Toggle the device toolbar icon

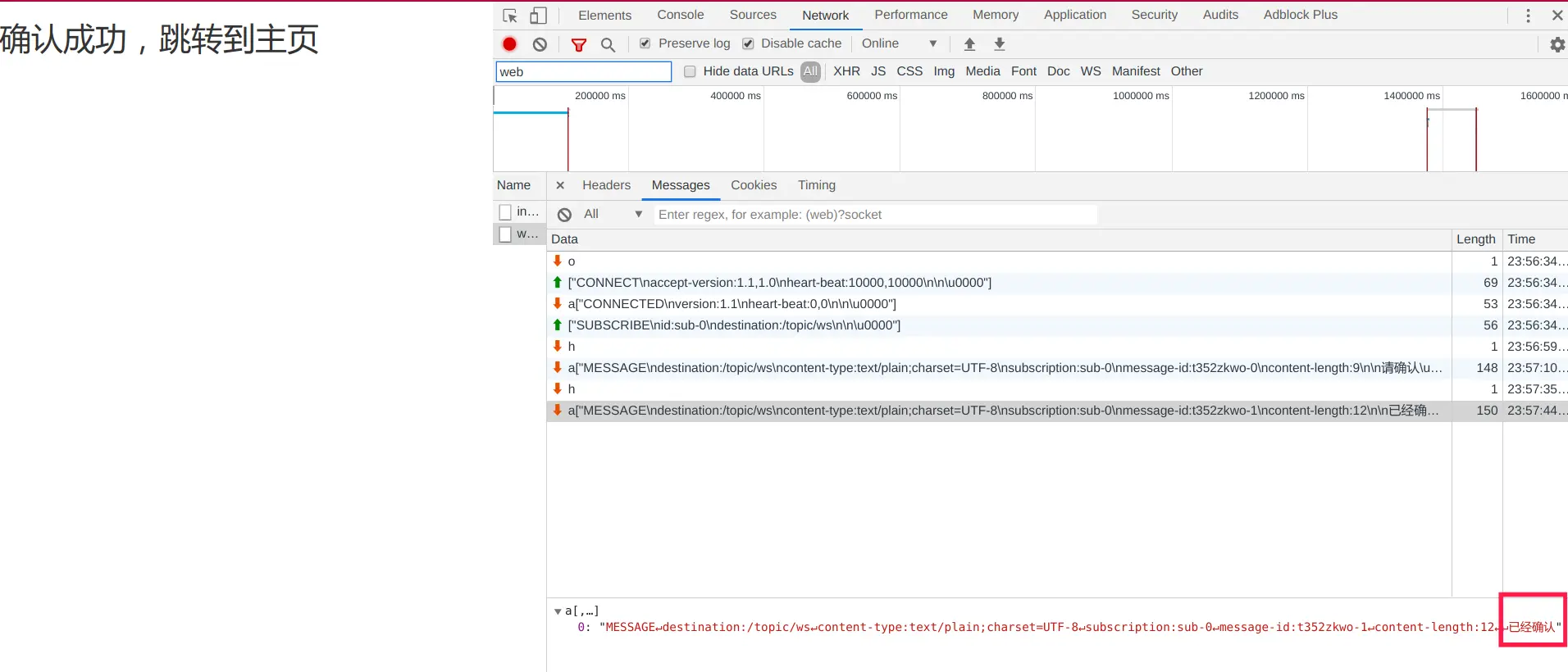(x=538, y=16)
